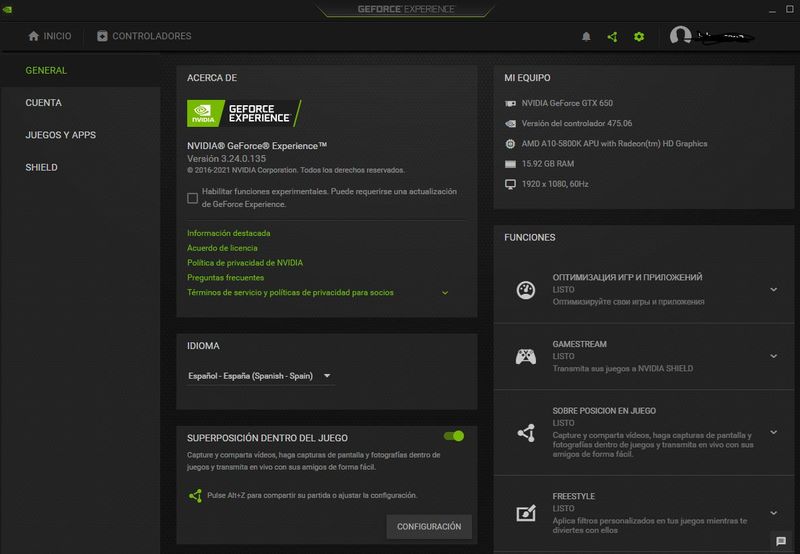Image resolution: width=800 pixels, height=554 pixels.
Task: Click the redacted username text
Action: tap(724, 36)
